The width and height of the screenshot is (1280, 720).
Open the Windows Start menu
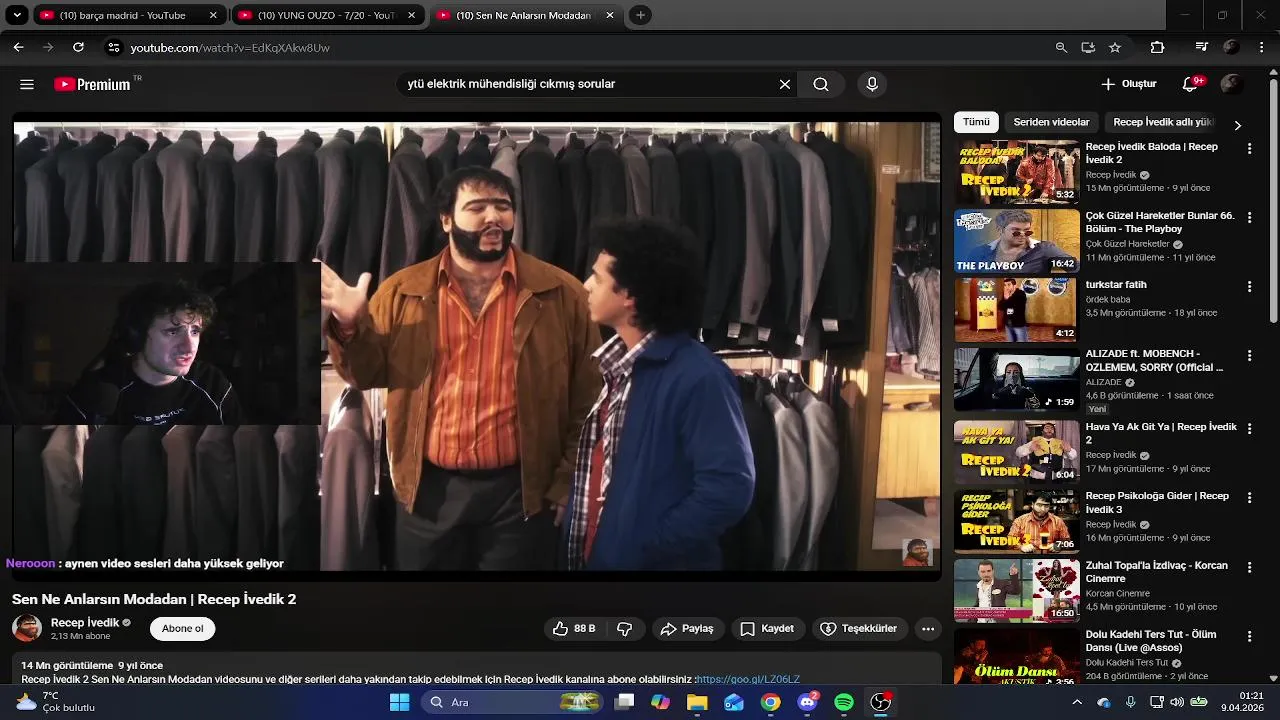click(399, 702)
